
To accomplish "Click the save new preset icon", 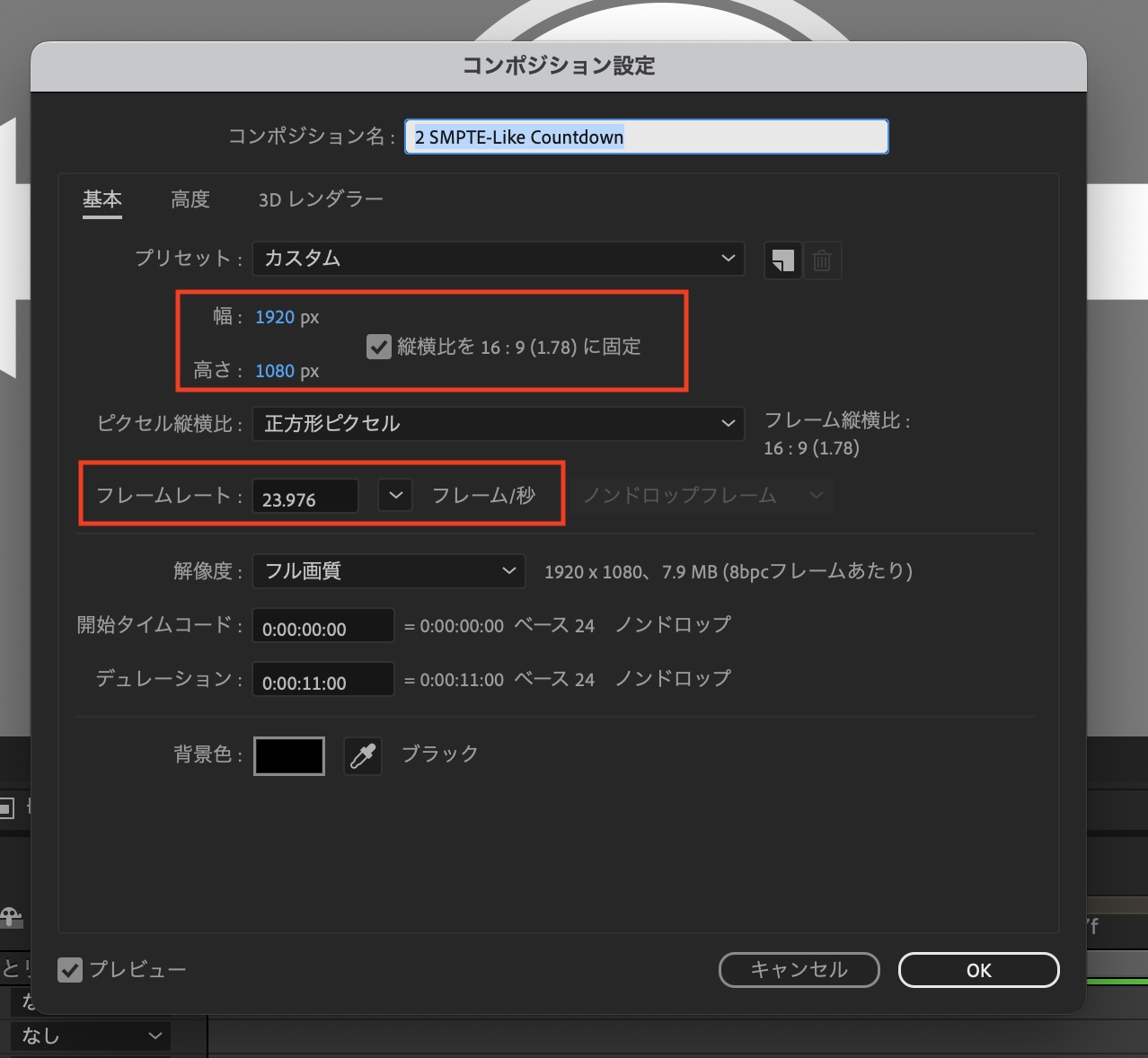I will point(782,260).
